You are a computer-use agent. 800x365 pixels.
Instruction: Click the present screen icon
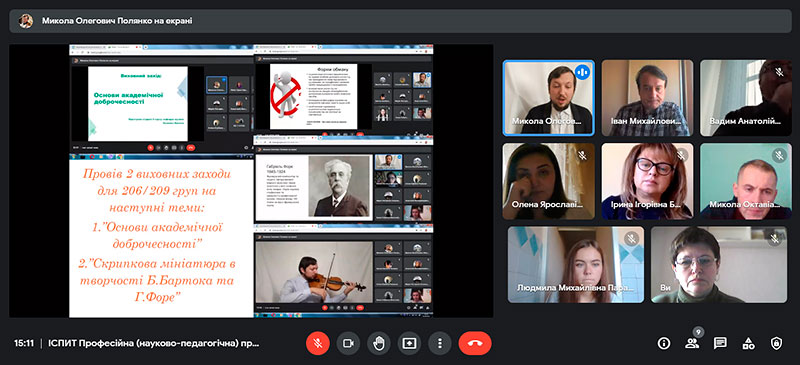pos(409,344)
